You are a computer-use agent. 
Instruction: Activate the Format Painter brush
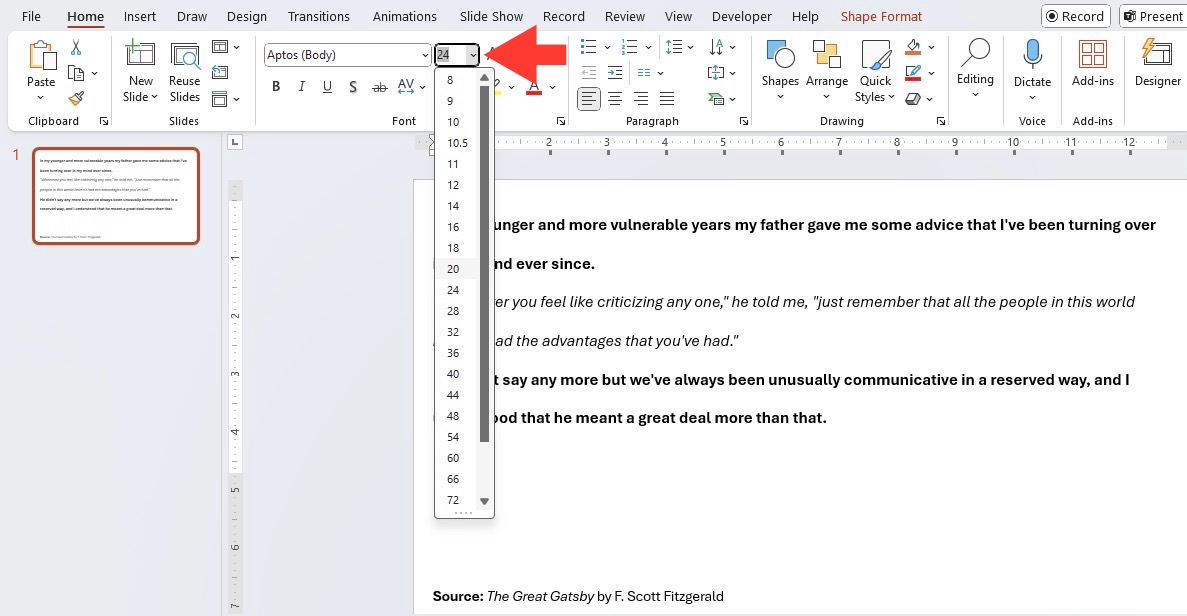(x=76, y=98)
